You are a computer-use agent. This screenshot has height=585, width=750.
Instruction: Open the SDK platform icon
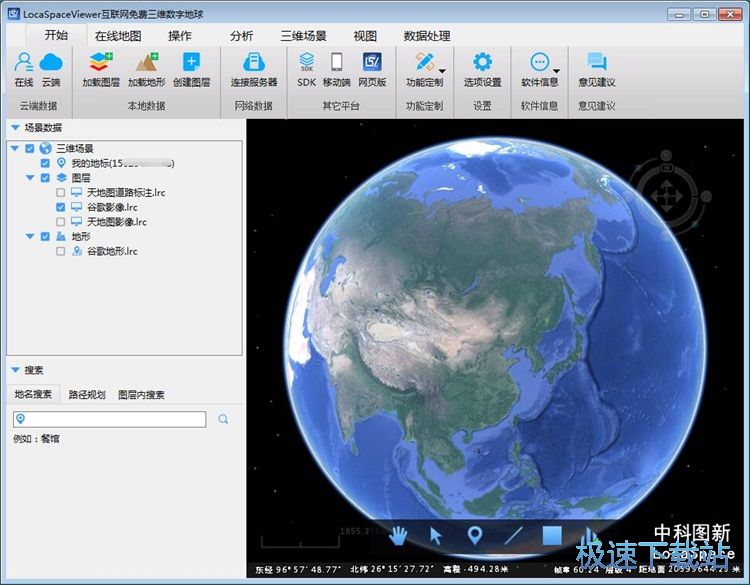tap(307, 62)
